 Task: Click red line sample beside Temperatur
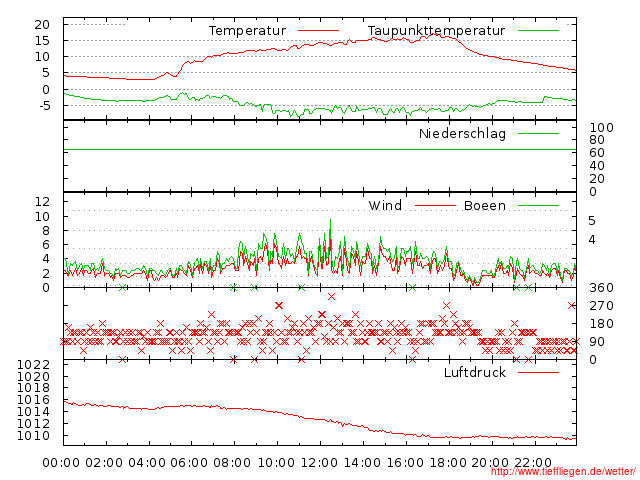click(318, 31)
